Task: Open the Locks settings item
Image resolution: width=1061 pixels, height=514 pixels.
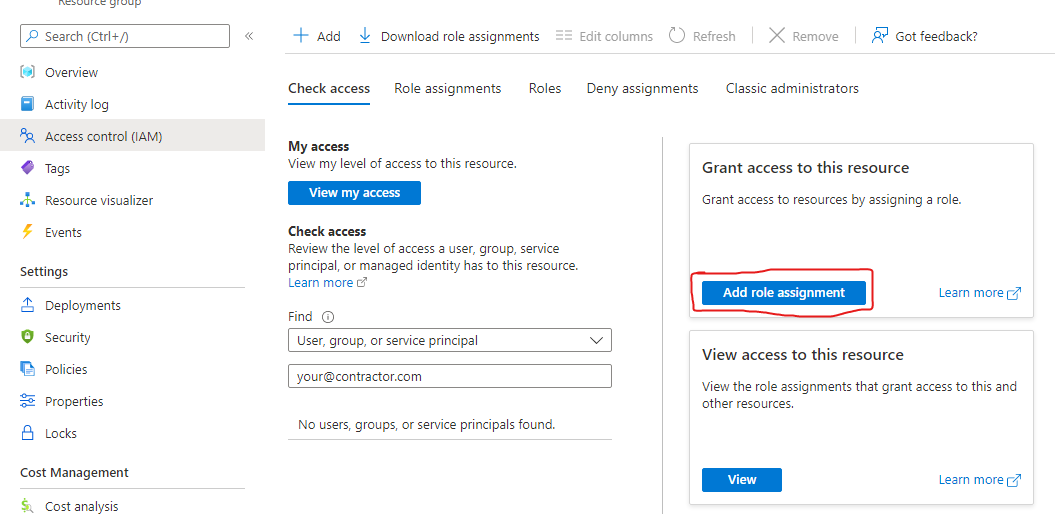Action: (60, 434)
